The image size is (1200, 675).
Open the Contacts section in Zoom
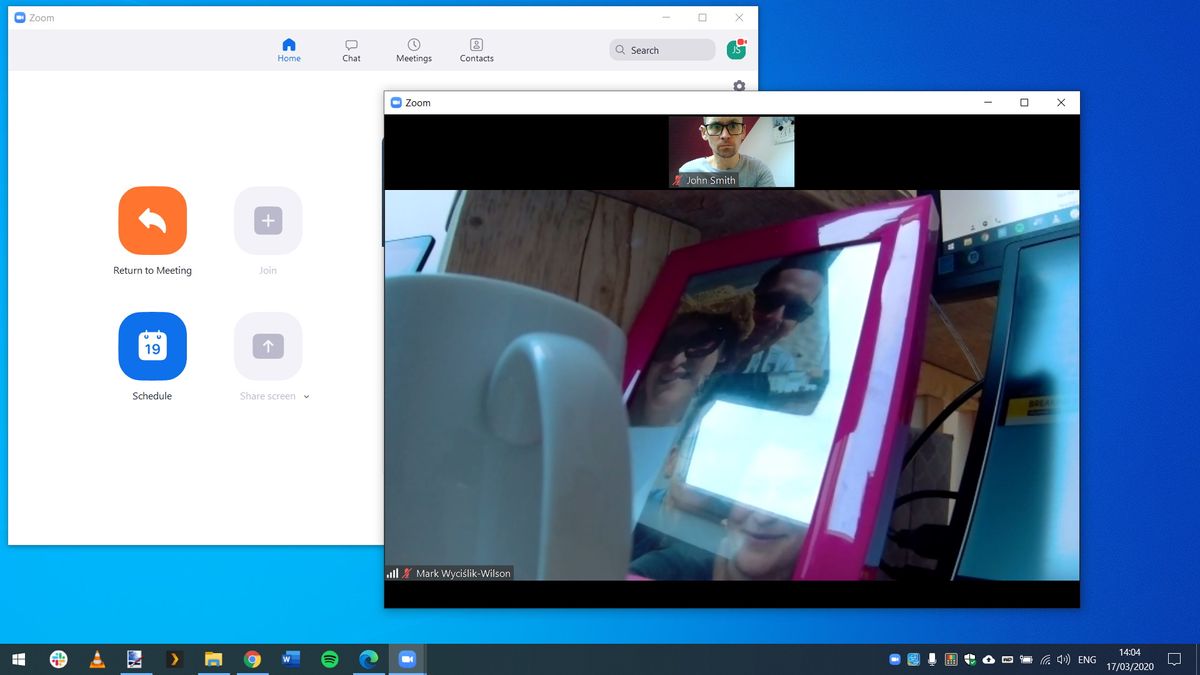tap(476, 49)
